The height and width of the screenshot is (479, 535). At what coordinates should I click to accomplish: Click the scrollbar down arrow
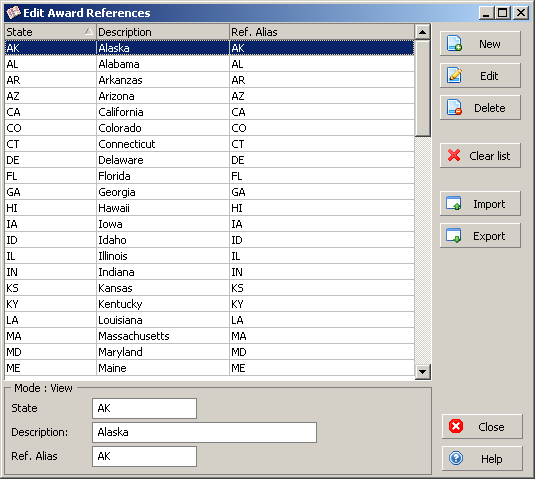(x=422, y=372)
